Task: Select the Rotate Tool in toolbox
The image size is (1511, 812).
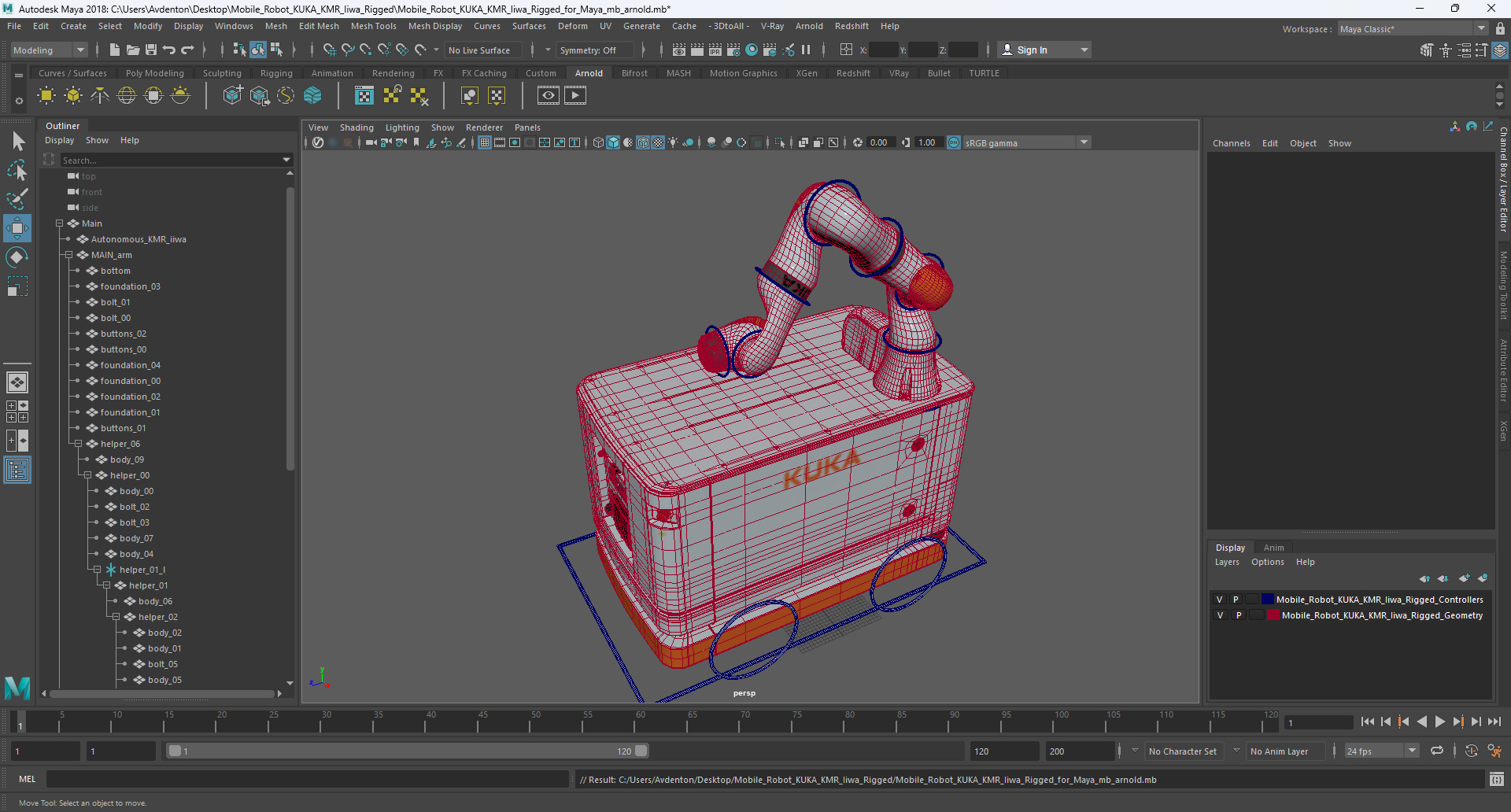Action: (x=17, y=257)
